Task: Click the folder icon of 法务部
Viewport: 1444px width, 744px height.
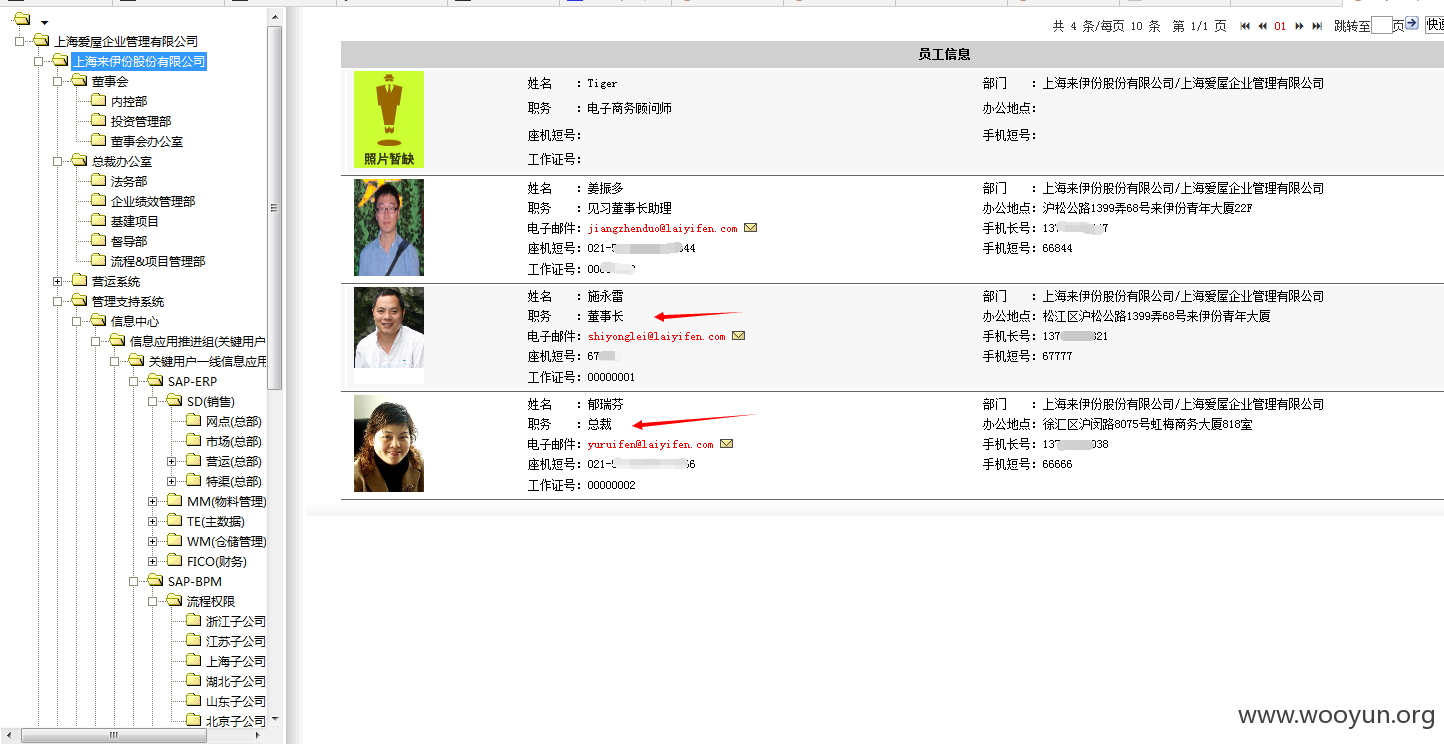Action: coord(98,180)
